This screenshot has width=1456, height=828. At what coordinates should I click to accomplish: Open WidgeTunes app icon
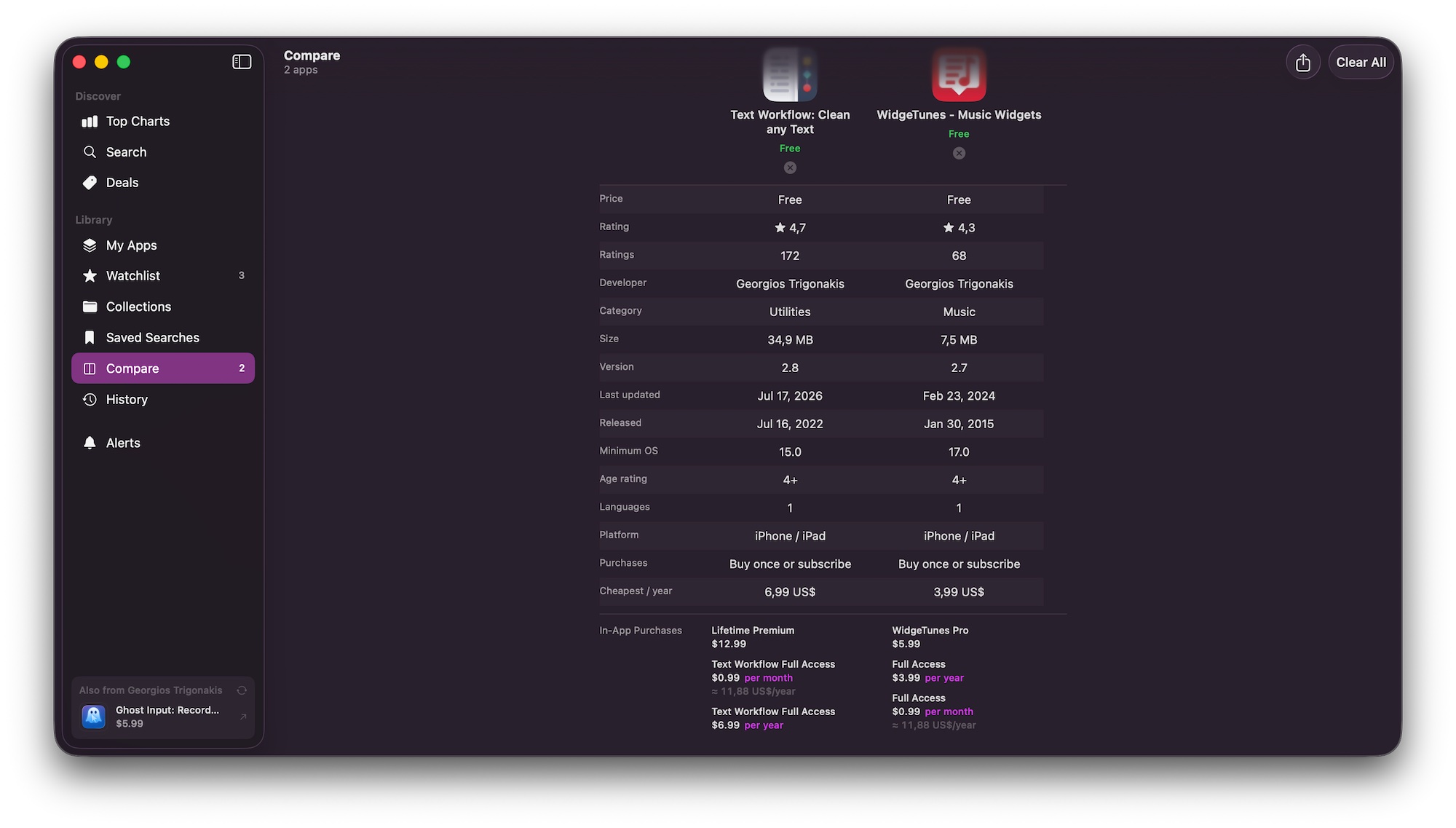click(x=959, y=74)
